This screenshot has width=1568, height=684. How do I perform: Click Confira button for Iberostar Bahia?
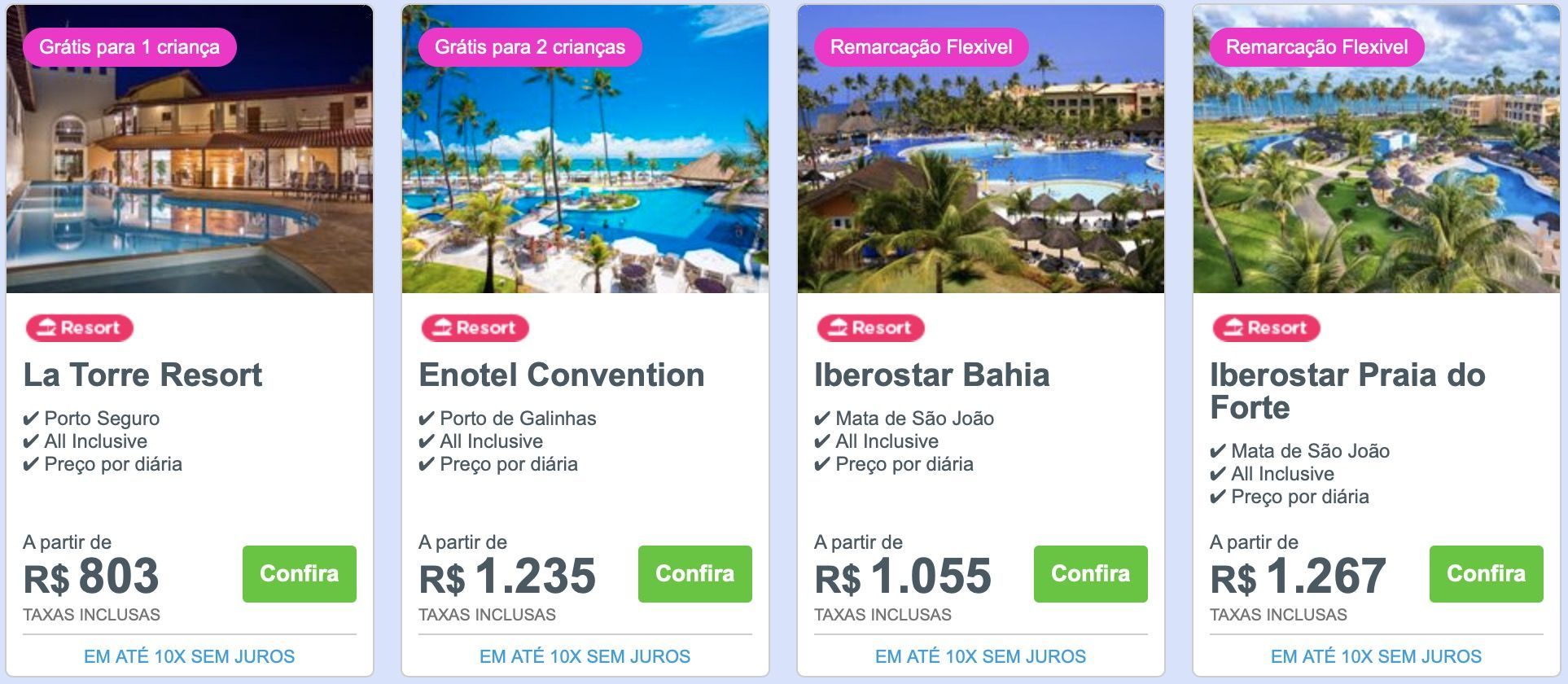click(1091, 574)
